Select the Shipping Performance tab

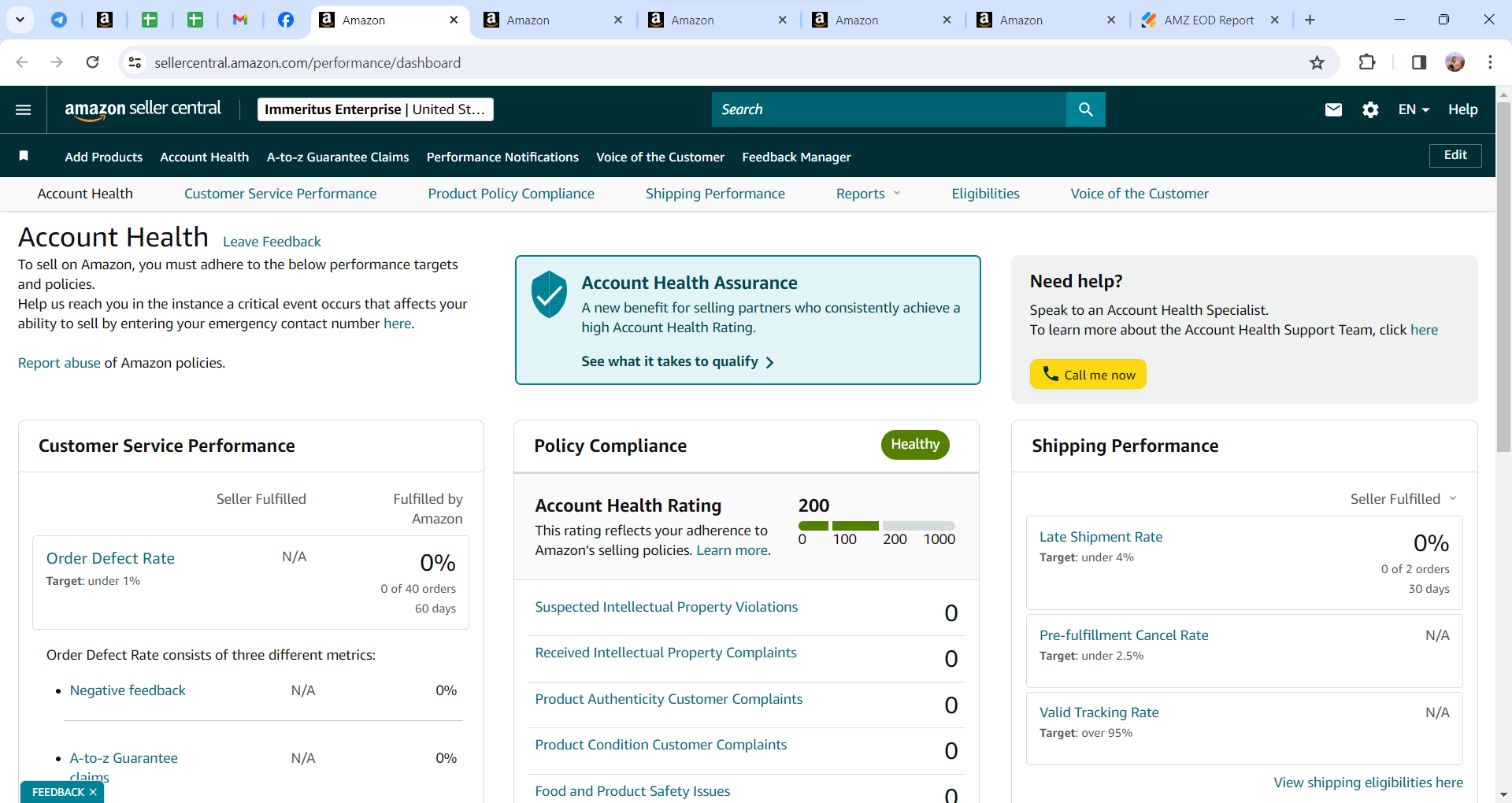point(715,194)
